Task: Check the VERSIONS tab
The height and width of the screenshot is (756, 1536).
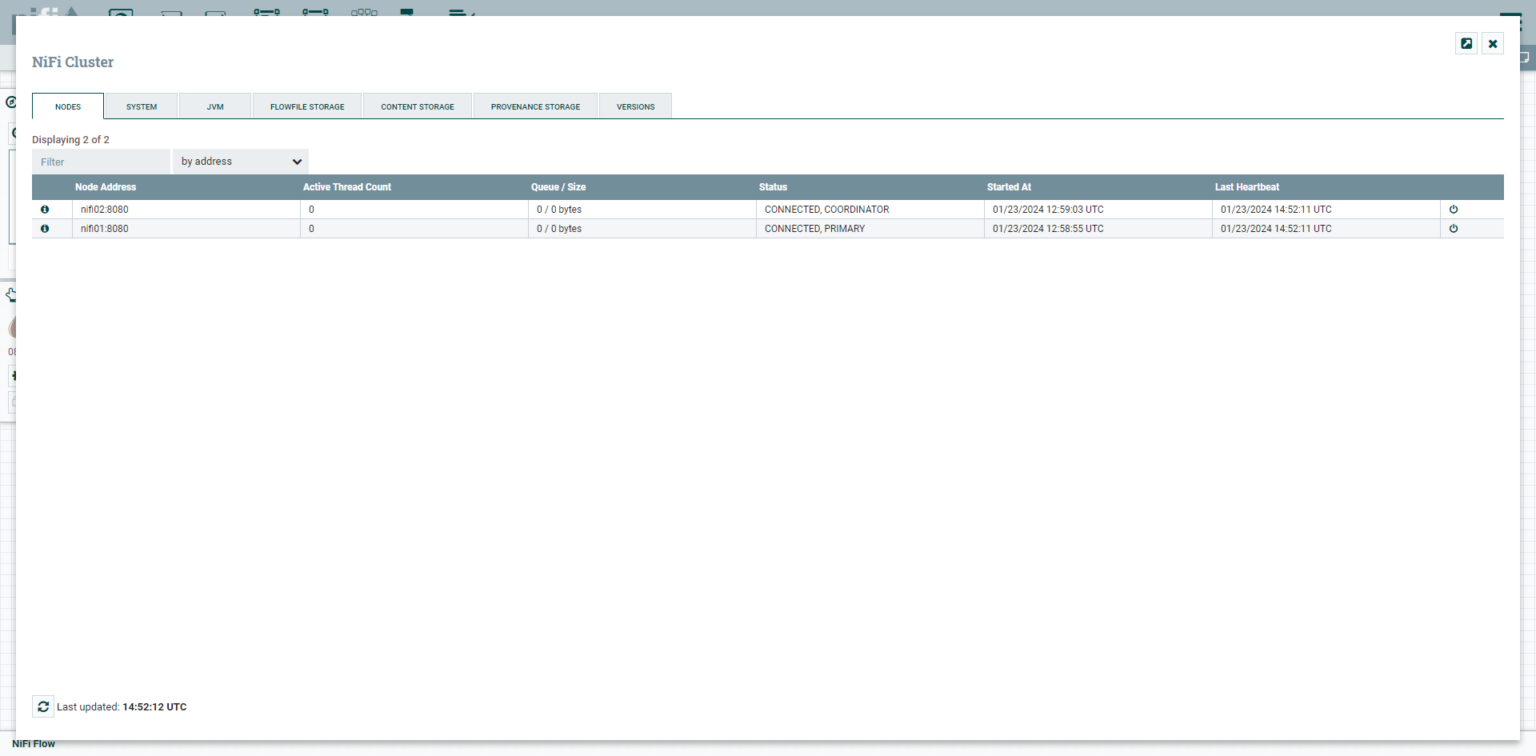Action: 635,106
